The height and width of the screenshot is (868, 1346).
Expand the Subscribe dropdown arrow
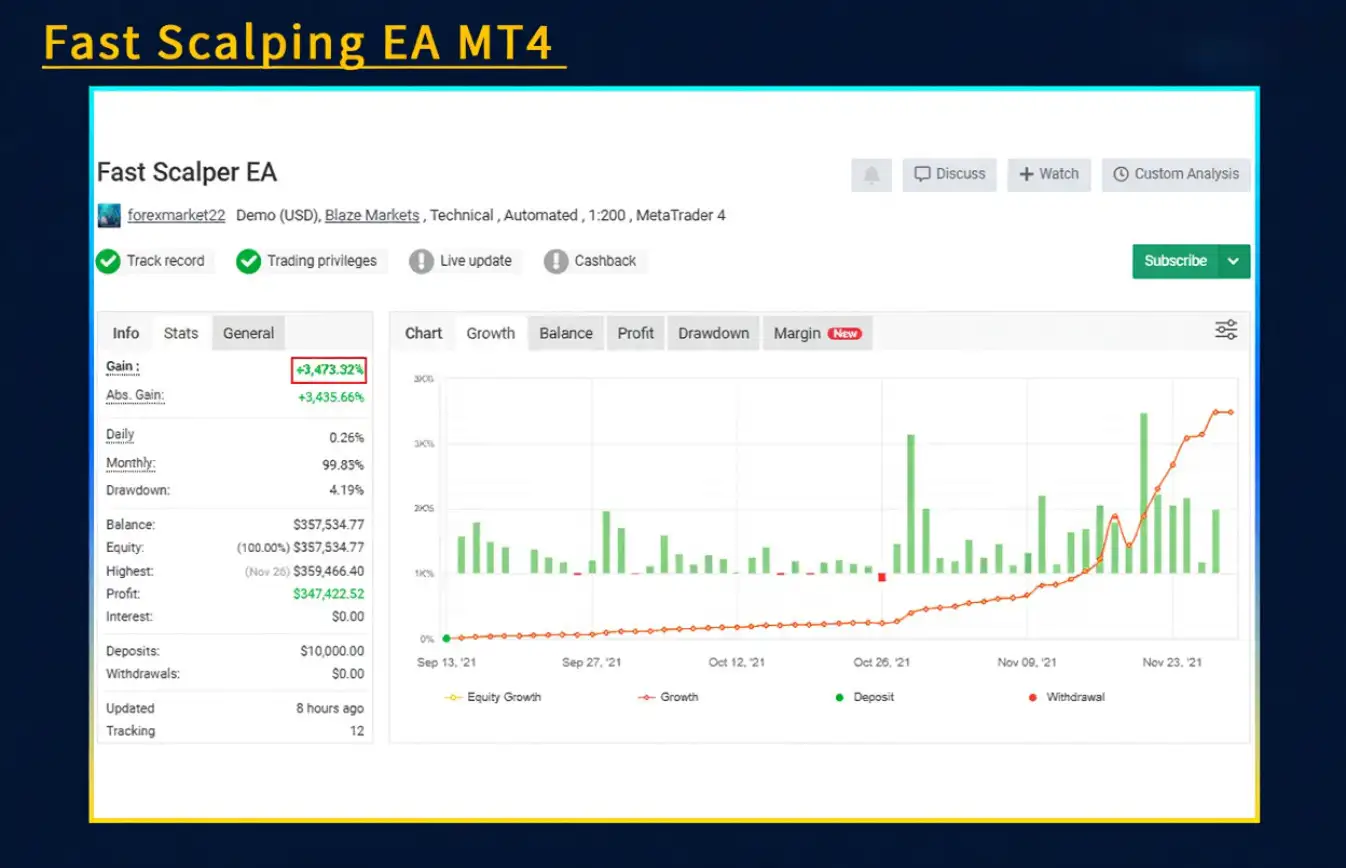[1233, 261]
